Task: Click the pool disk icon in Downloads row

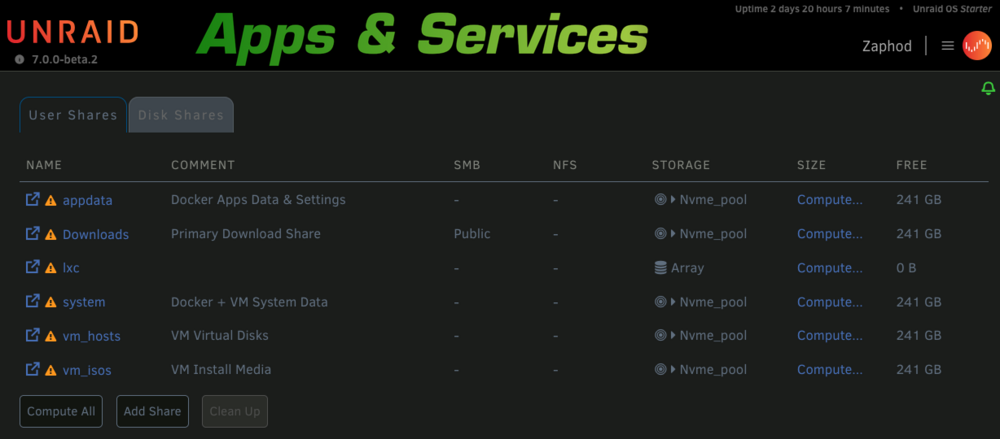Action: [660, 234]
